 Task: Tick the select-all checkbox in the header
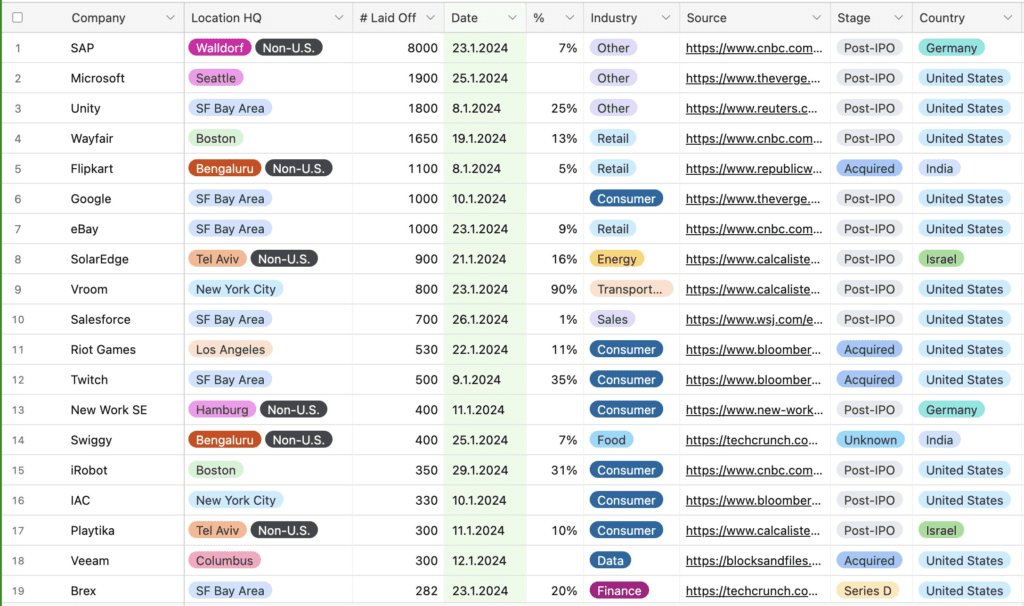[x=17, y=18]
